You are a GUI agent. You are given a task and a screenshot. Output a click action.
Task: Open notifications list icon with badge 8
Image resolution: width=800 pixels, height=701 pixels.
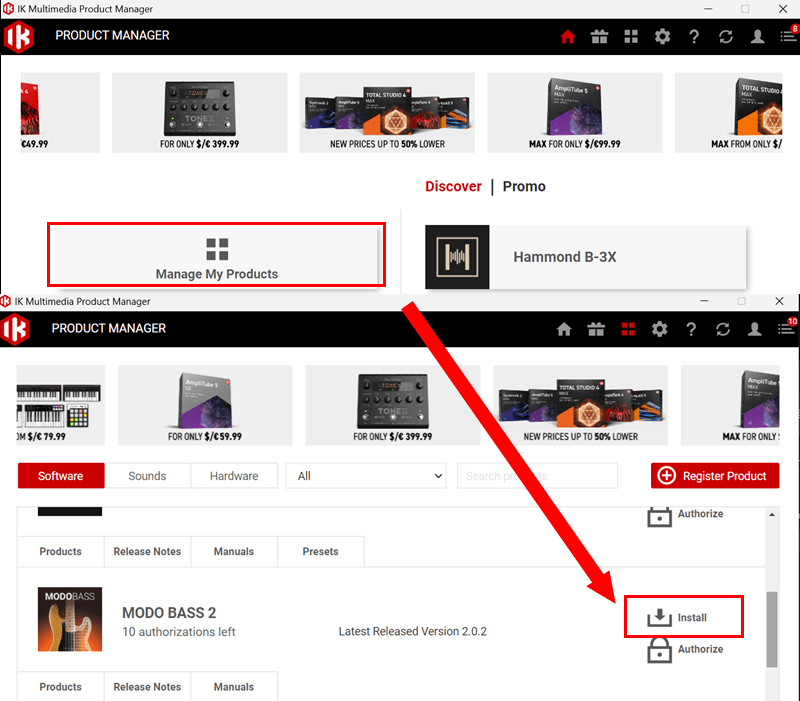[788, 36]
